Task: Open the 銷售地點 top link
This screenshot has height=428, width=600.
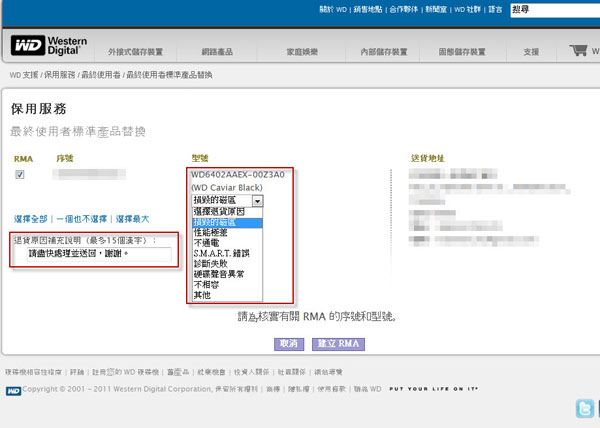Action: (x=368, y=10)
